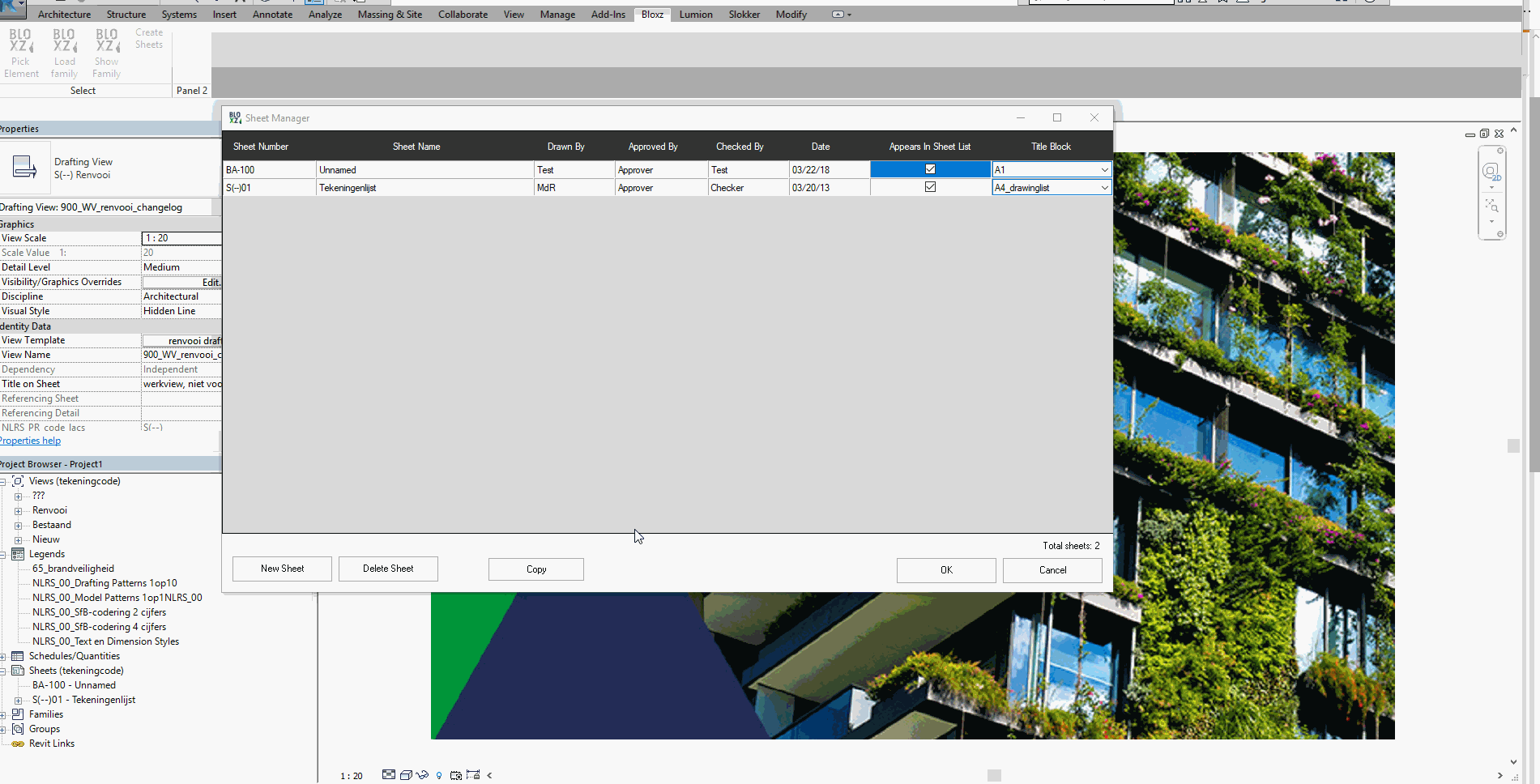Click the Views folder icon in Project Browser

click(x=18, y=481)
